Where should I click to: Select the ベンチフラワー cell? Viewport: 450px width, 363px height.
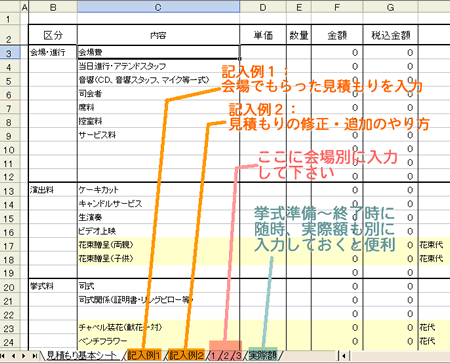(x=158, y=341)
